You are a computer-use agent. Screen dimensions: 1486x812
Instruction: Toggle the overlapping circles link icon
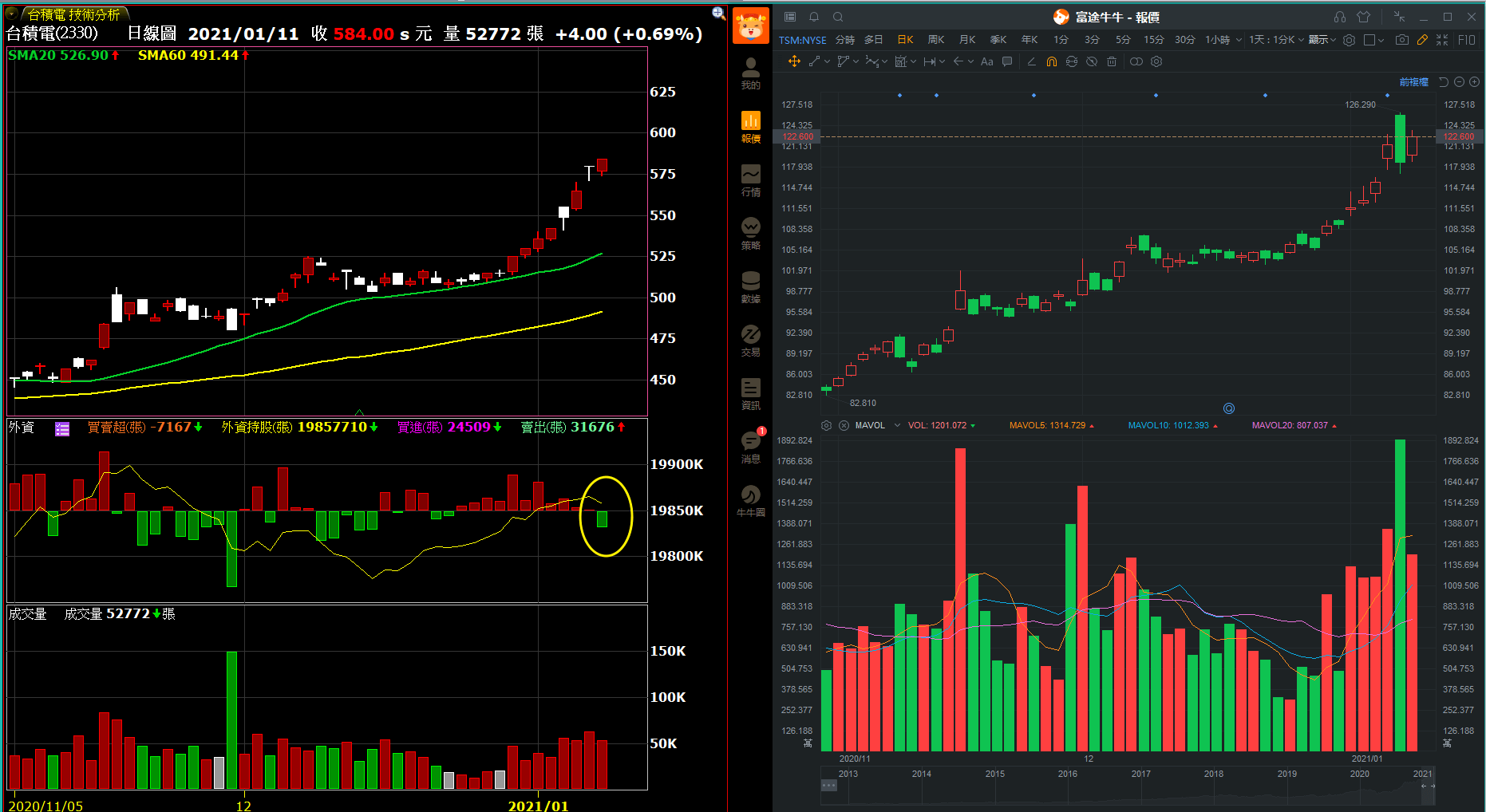point(1136,61)
